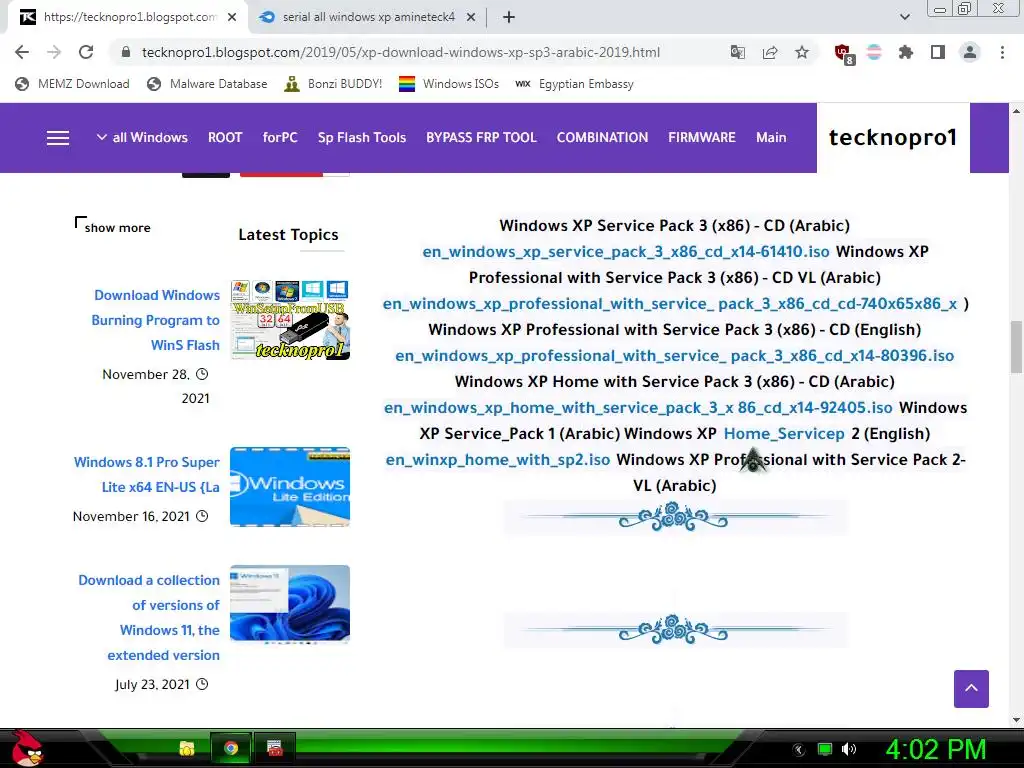Viewport: 1024px width, 768px height.
Task: Close the serial all windows xp tab
Action: [x=471, y=18]
